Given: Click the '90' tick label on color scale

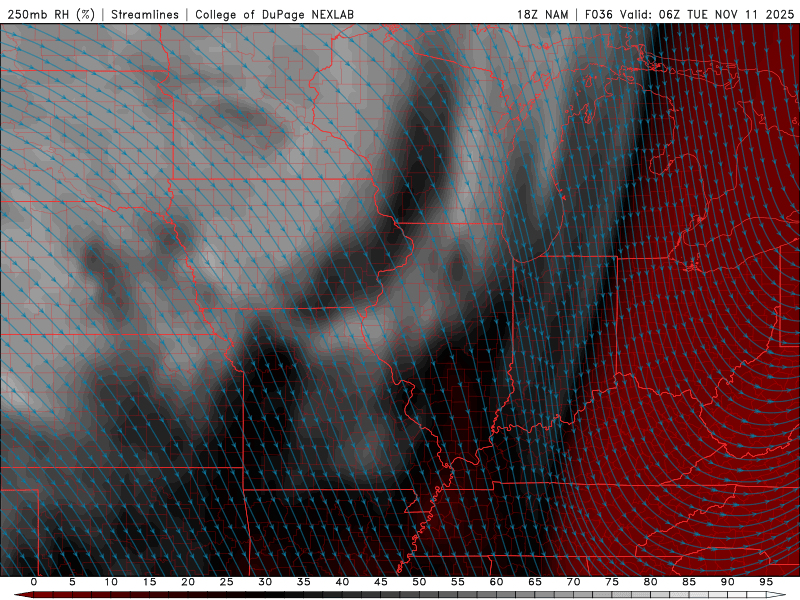Looking at the screenshot, I should point(728,582).
